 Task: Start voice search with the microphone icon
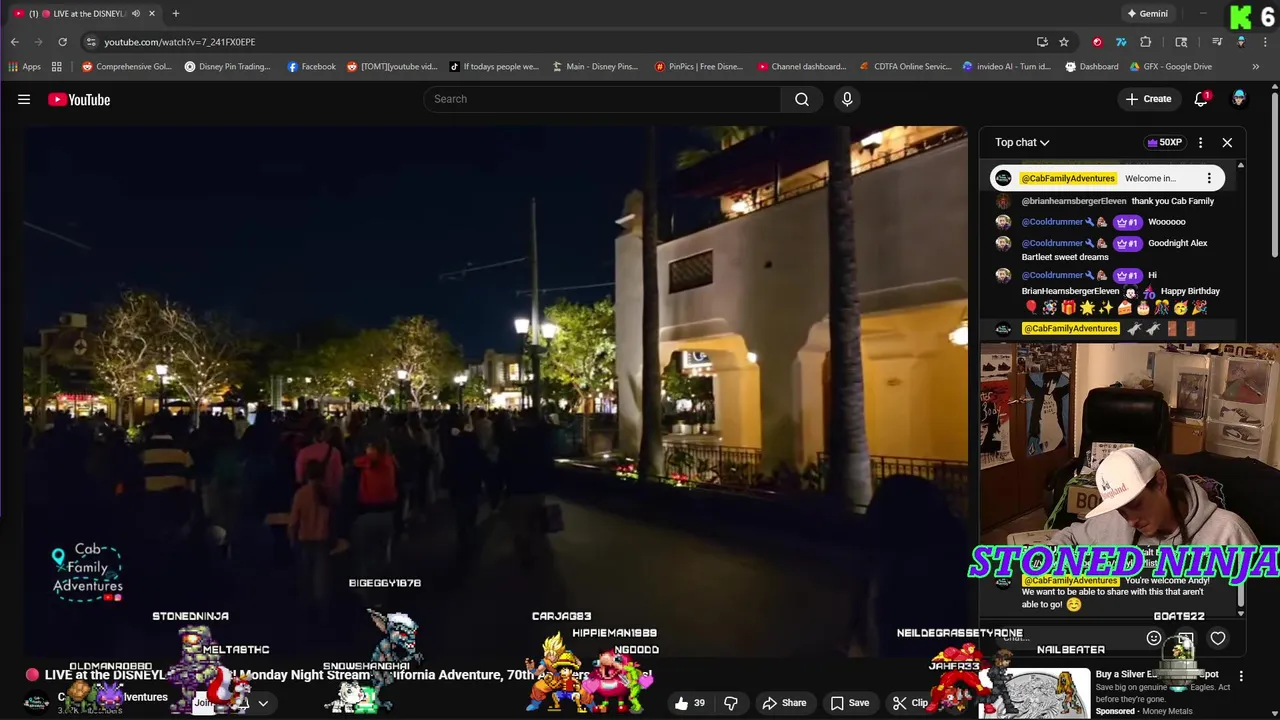(x=847, y=99)
